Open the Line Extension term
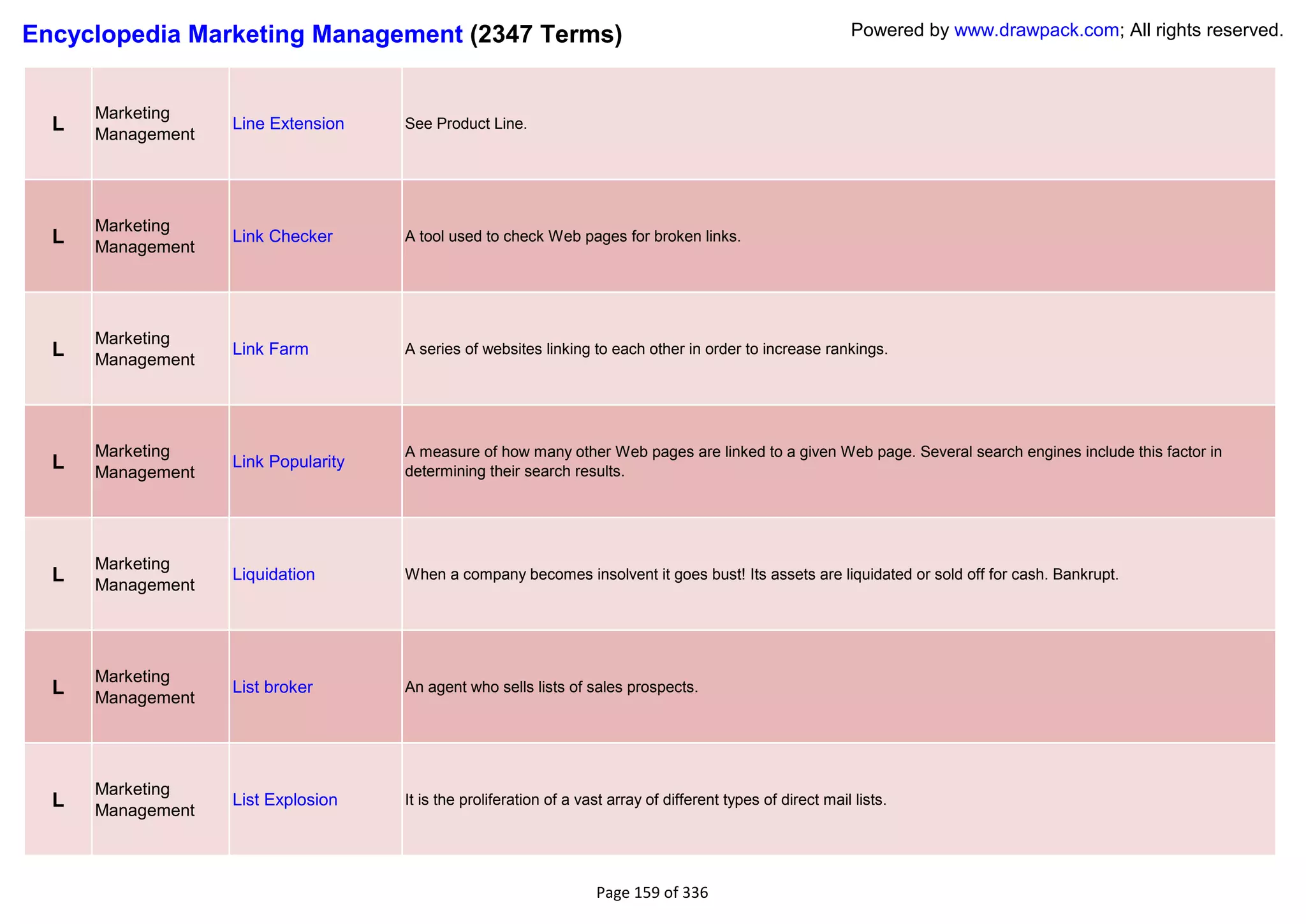This screenshot has height=924, width=1306. (x=288, y=124)
